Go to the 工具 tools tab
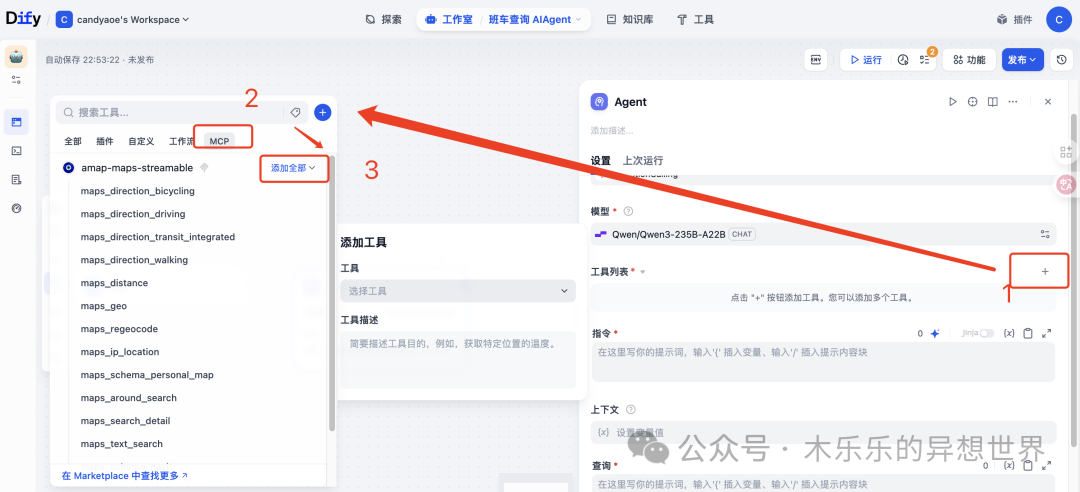This screenshot has height=492, width=1080. [x=696, y=20]
